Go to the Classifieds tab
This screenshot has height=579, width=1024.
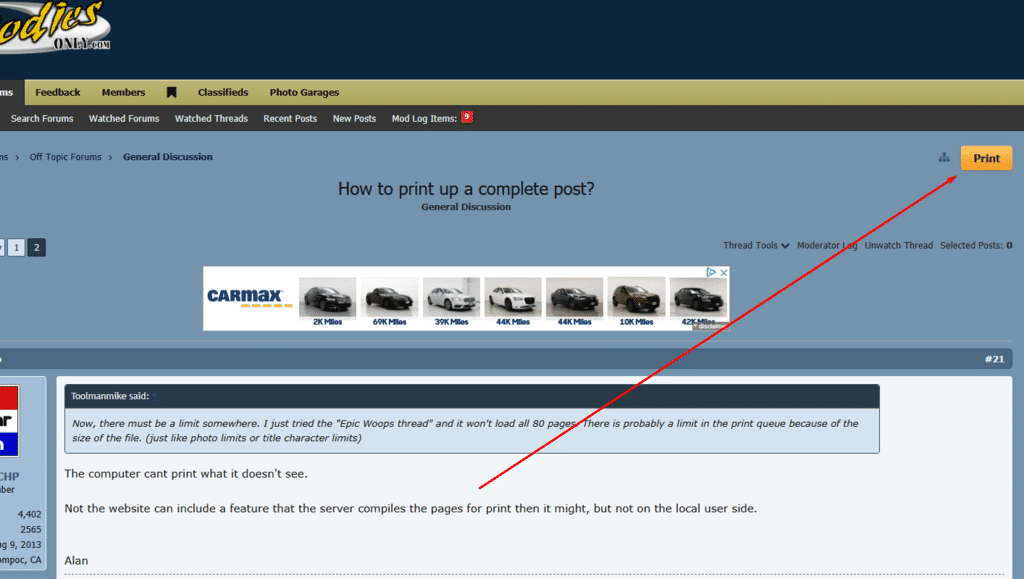tap(223, 93)
